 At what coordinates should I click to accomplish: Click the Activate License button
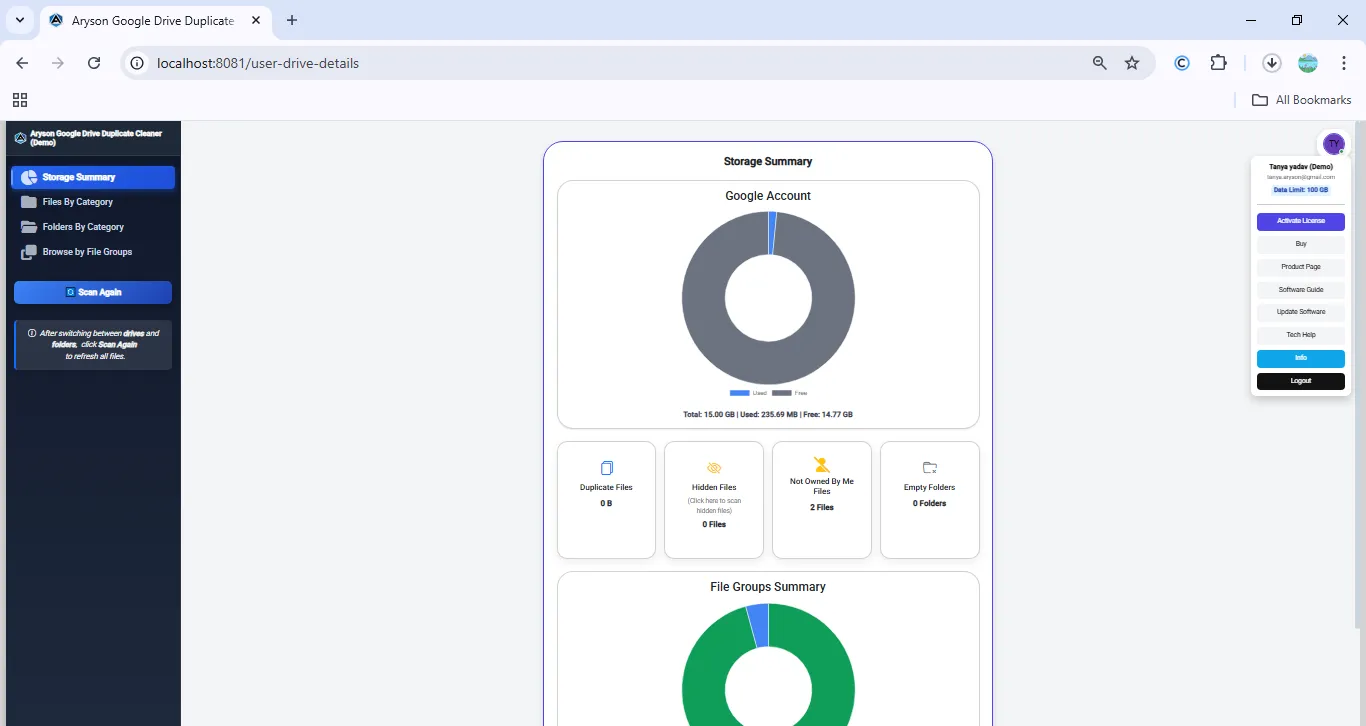1300,221
